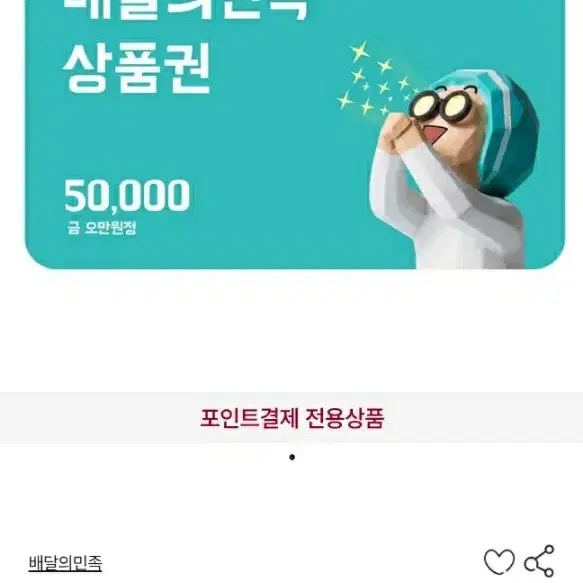Click the yellow sparkling stars cluster
Image resolution: width=583 pixels, height=583 pixels.
[x=376, y=79]
